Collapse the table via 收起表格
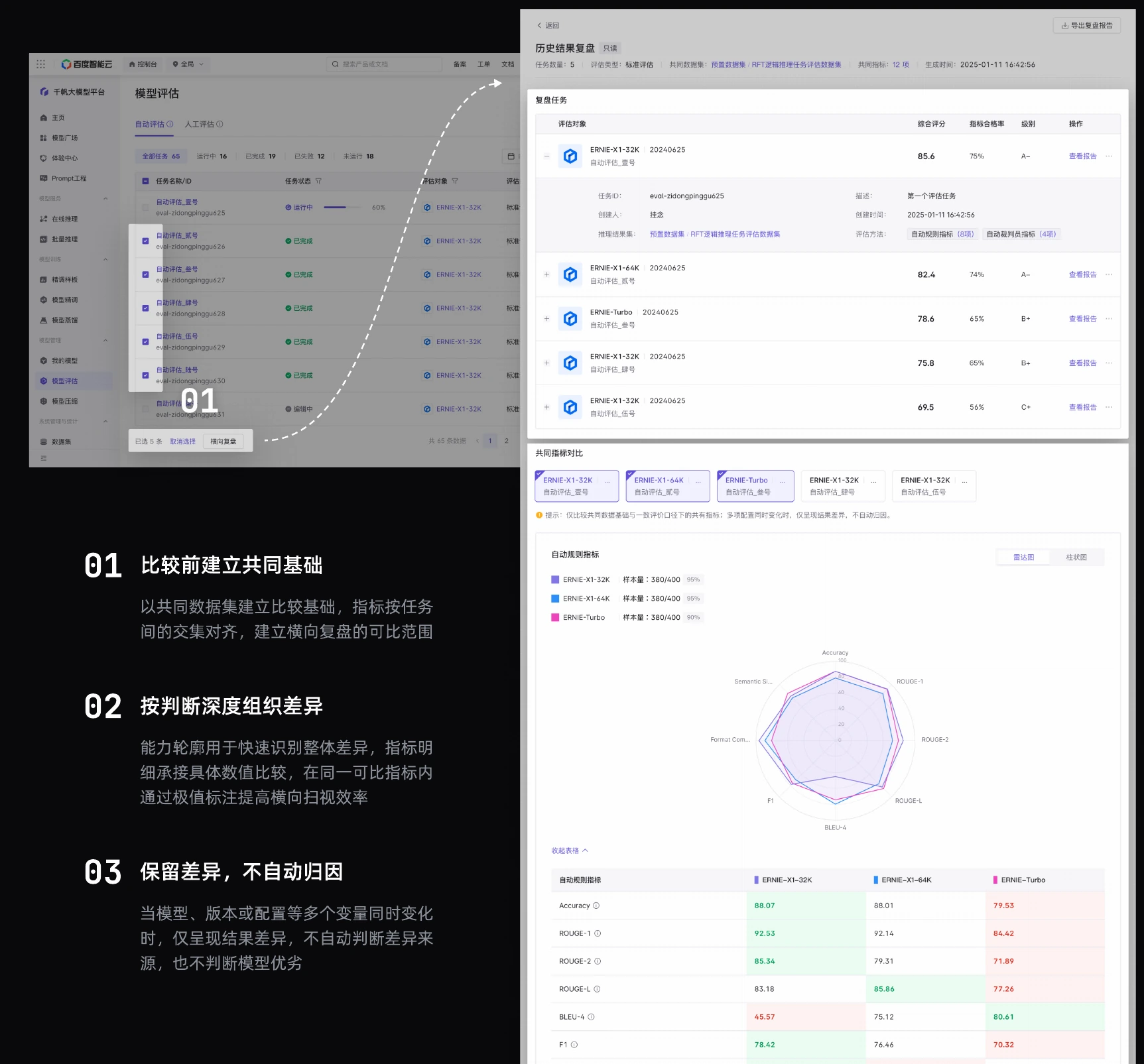This screenshot has height=1064, width=1144. click(x=569, y=851)
